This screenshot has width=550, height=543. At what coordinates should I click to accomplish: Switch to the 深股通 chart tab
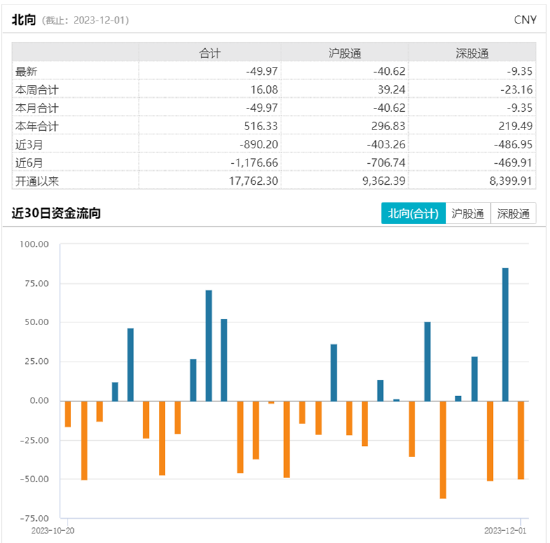click(513, 213)
